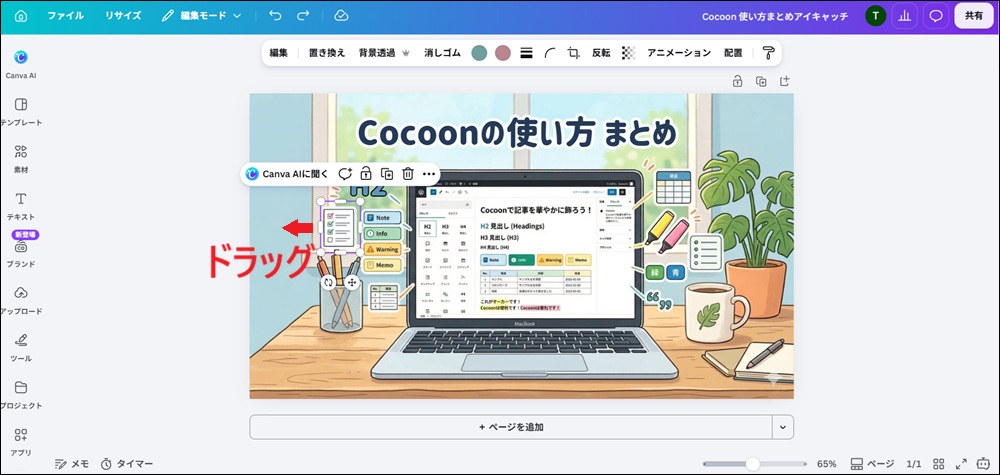
Task: Select the checklist image element on canvas
Action: pos(340,228)
